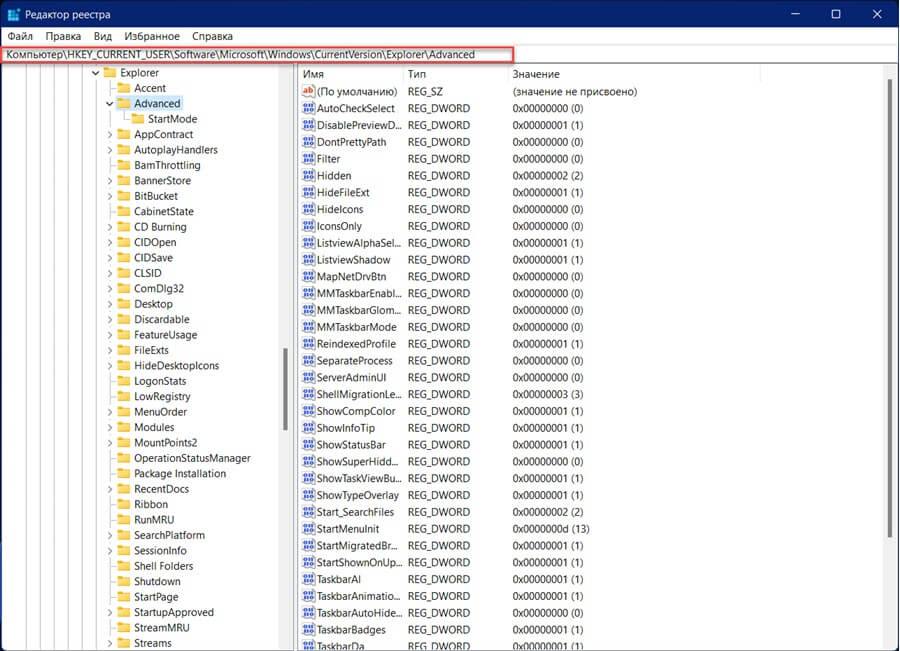Click the SeparateProcess value icon
Viewport: 900px width, 651px height.
pos(308,361)
